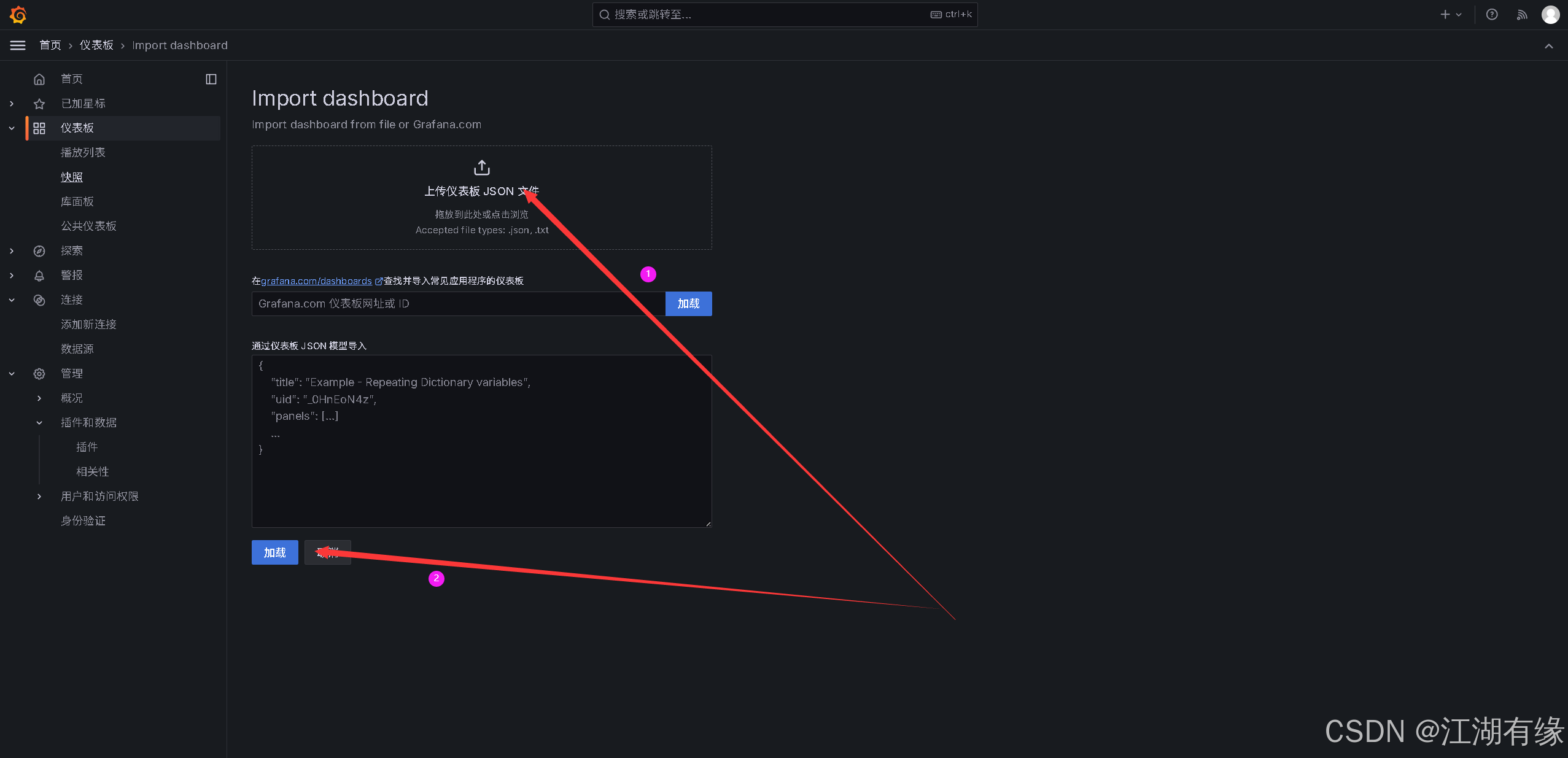Open 库面板 in the sidebar
This screenshot has height=758, width=1568.
pos(77,201)
